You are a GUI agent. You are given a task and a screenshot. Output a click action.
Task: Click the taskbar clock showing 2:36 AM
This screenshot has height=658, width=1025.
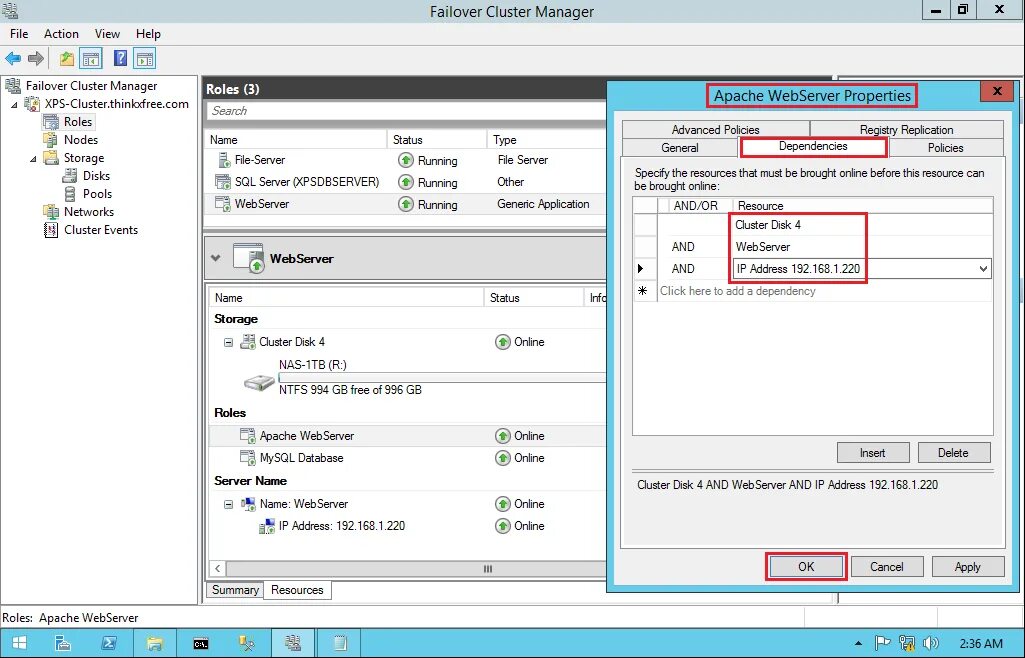(981, 644)
